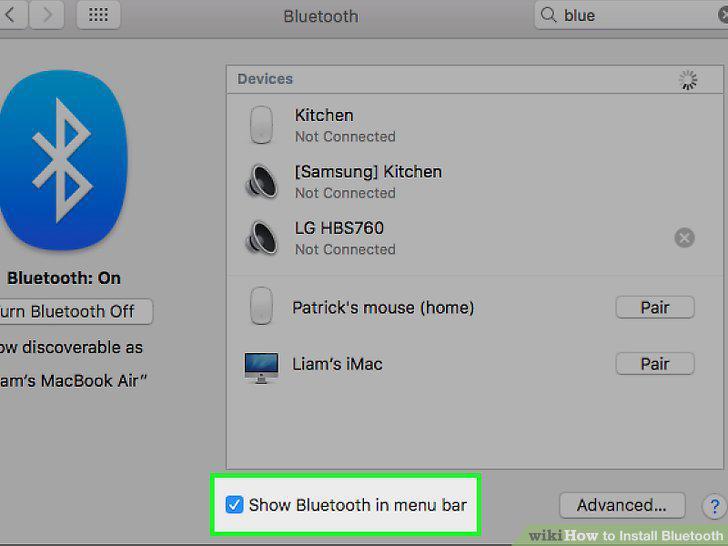
Task: Click the Bluetooth: On status label
Action: click(64, 278)
